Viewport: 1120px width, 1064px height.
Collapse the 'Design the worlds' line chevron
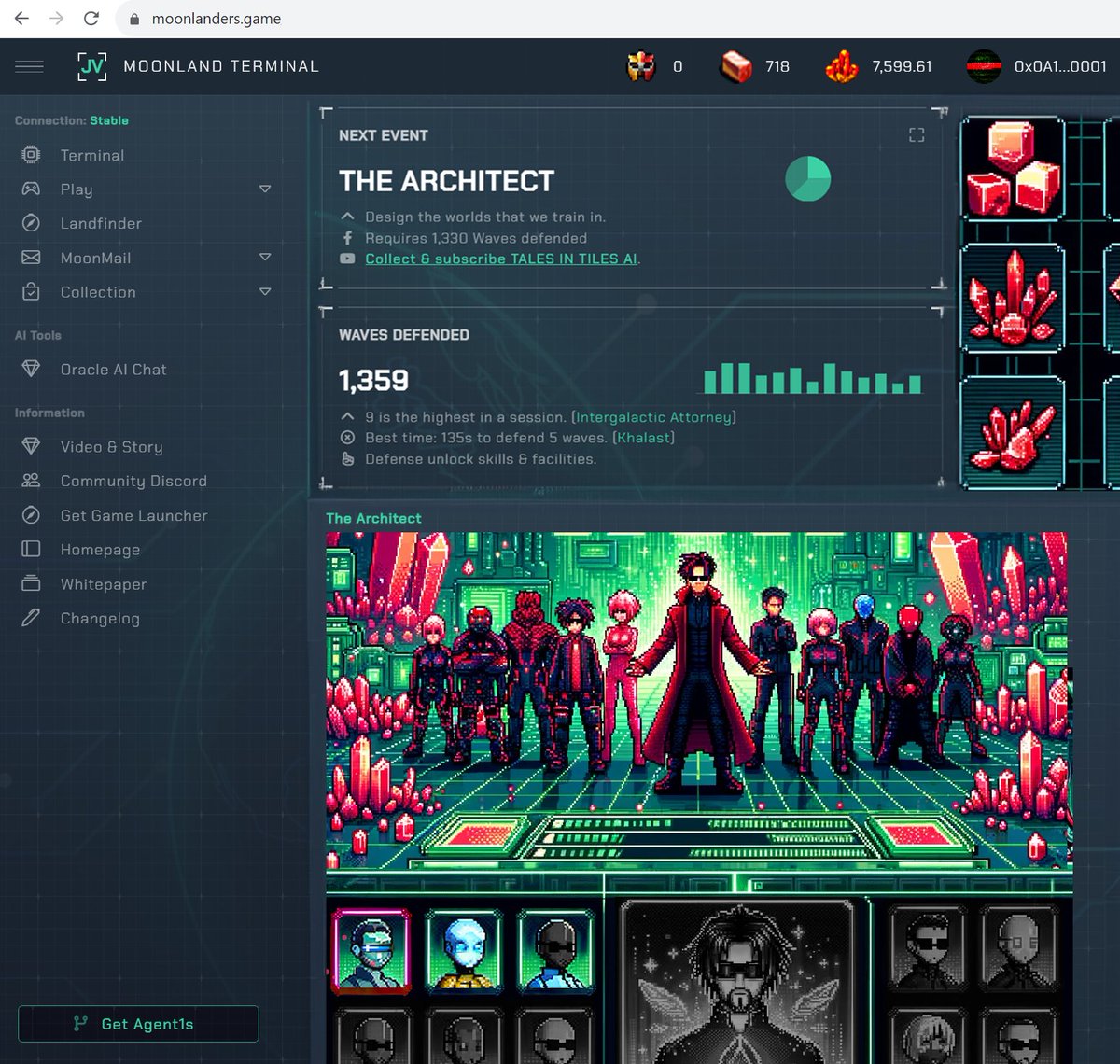click(347, 217)
